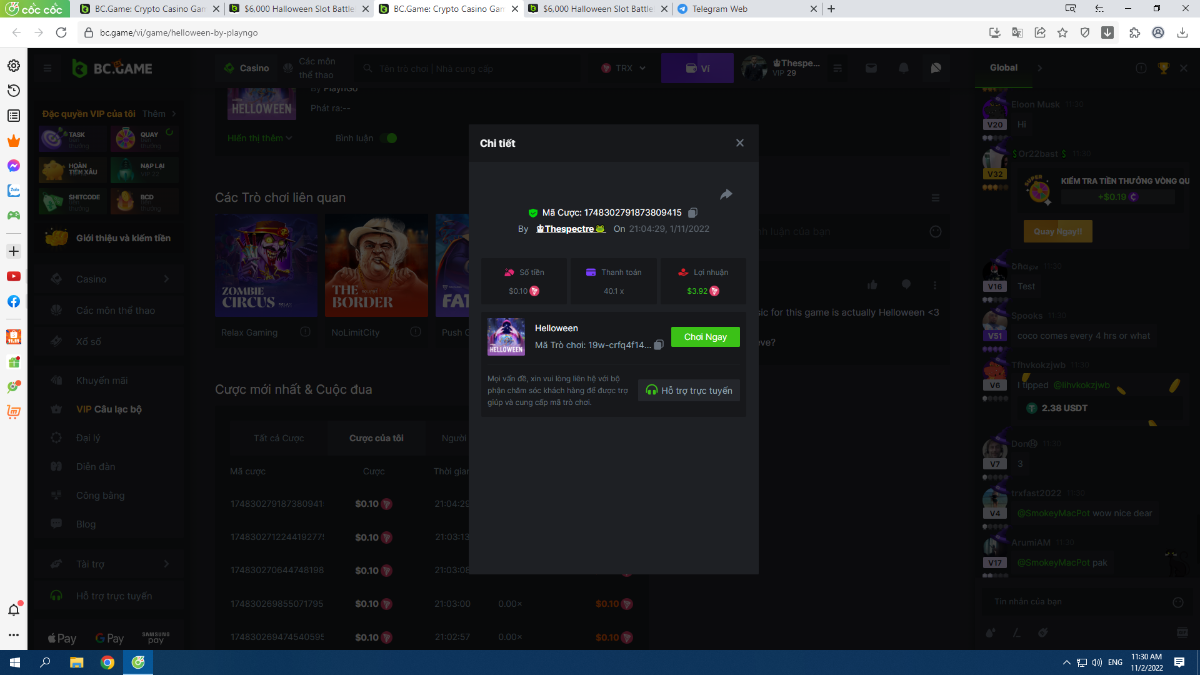1200x675 pixels.
Task: Copy the game code (Mã Trò chơi)
Action: [658, 345]
